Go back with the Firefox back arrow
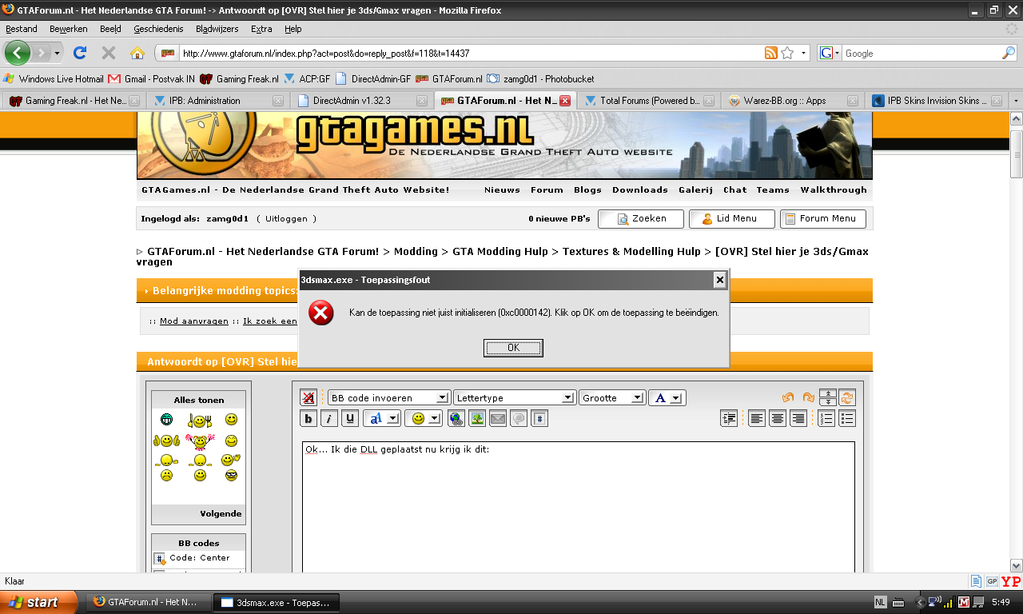The image size is (1023, 614). [x=18, y=53]
